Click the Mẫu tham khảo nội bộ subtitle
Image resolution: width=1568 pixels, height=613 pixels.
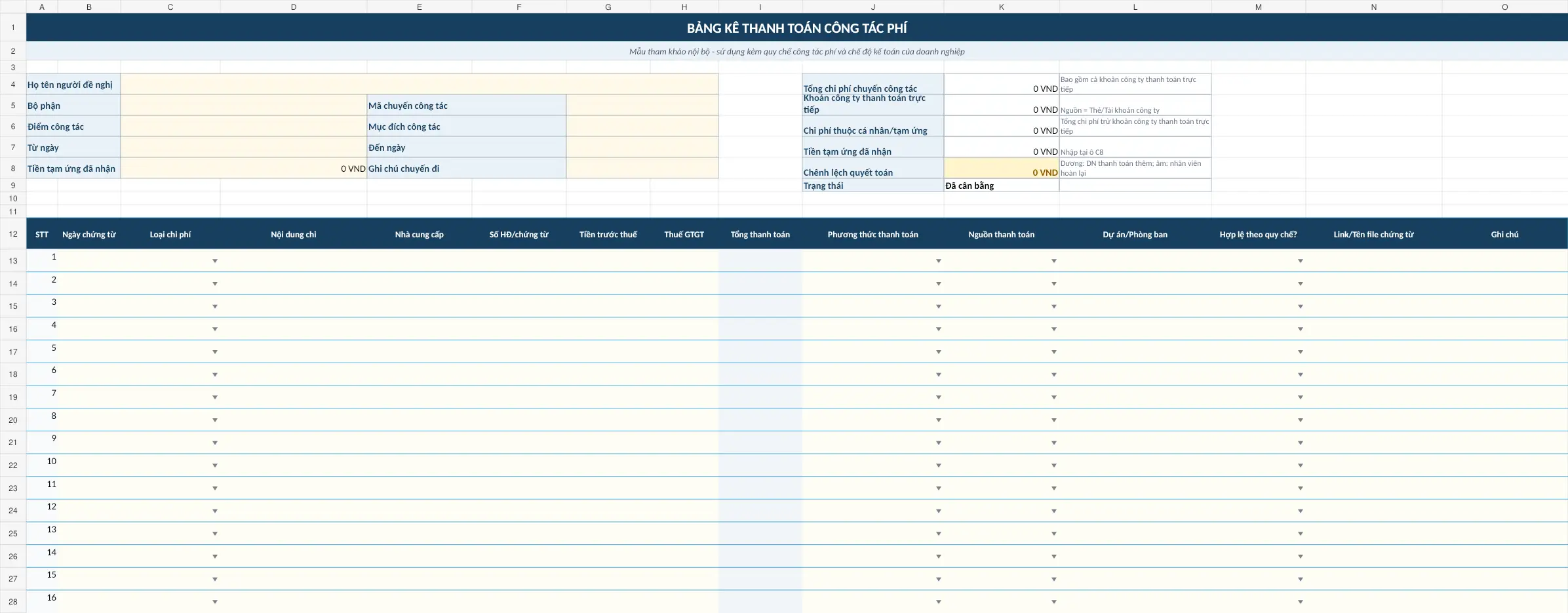(x=797, y=51)
